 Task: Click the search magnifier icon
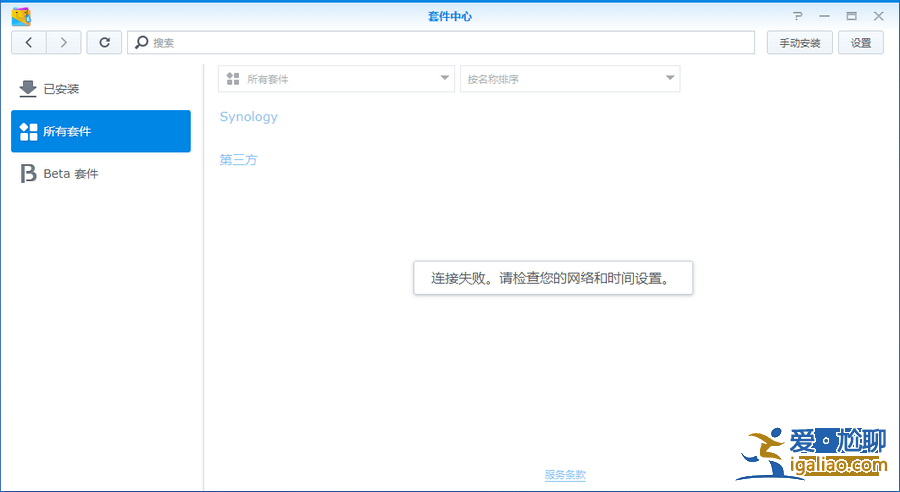[141, 42]
